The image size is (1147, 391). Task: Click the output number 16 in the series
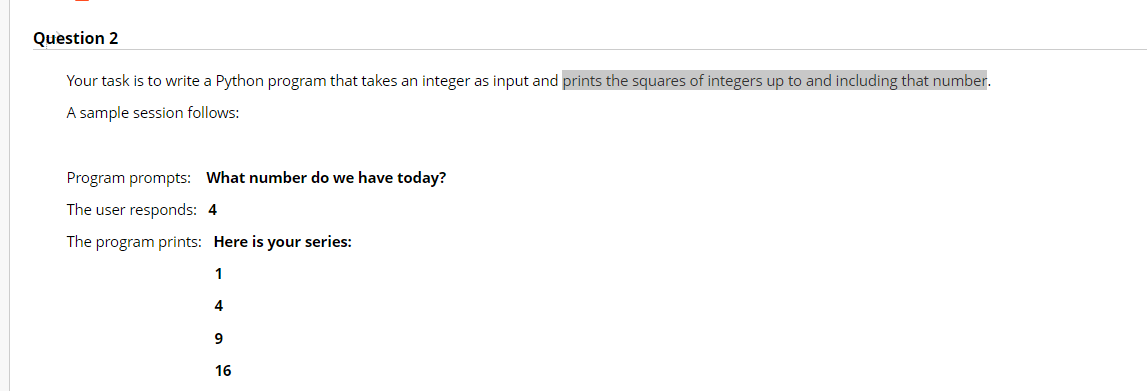(x=223, y=371)
